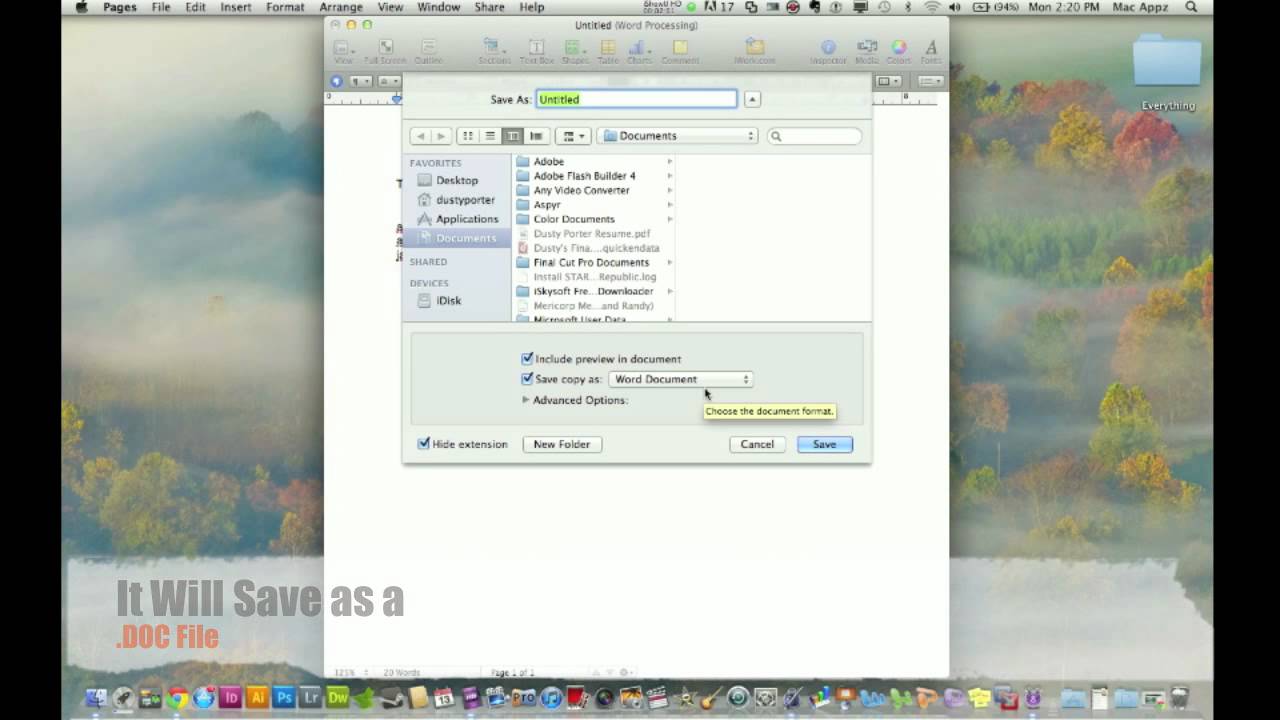
Task: Toggle the Save copy as checkbox
Action: pyautogui.click(x=527, y=379)
